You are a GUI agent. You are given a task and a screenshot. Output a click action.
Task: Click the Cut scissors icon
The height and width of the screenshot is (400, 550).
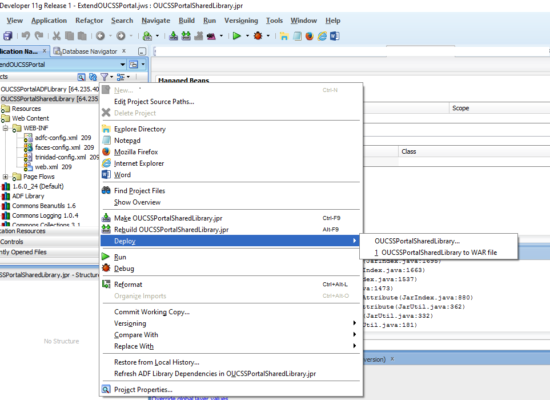[56, 36]
